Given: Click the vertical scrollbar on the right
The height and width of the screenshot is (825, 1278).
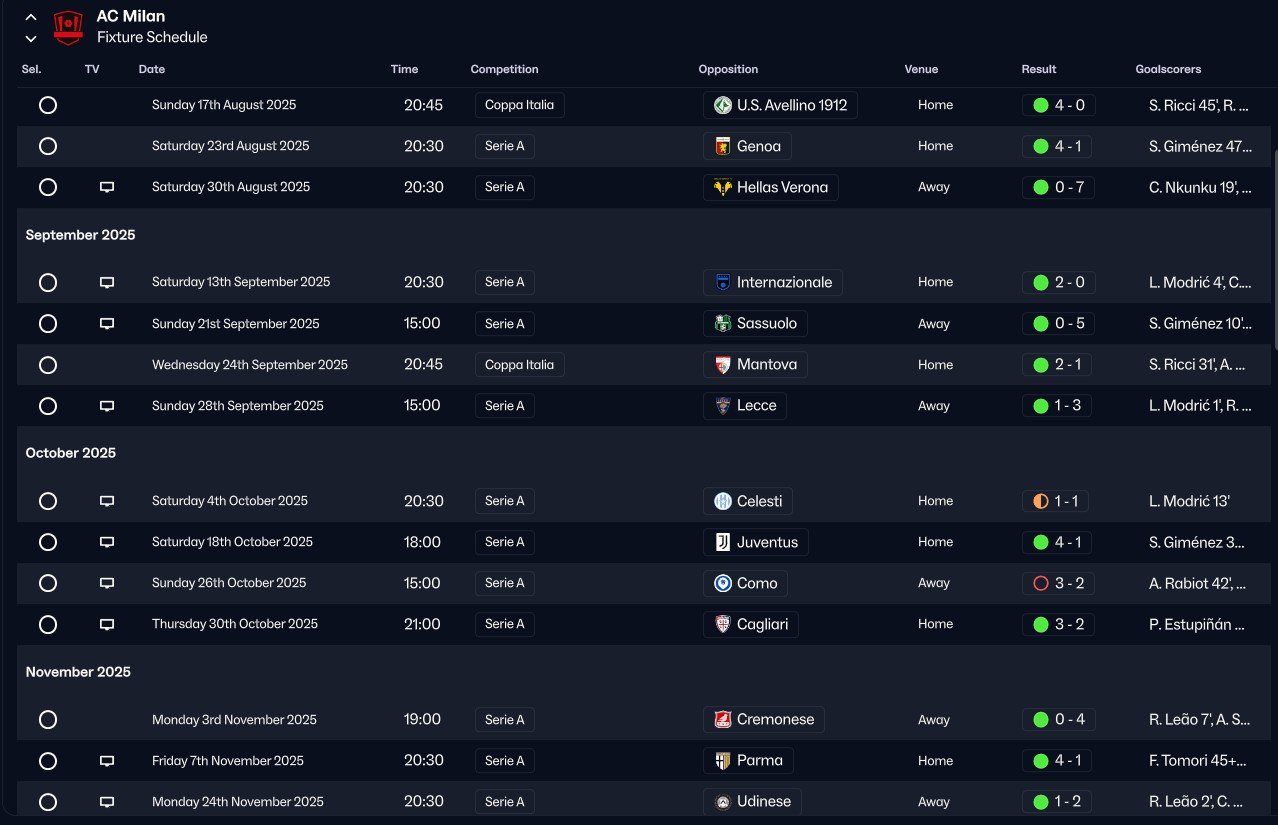Looking at the screenshot, I should point(1274,250).
